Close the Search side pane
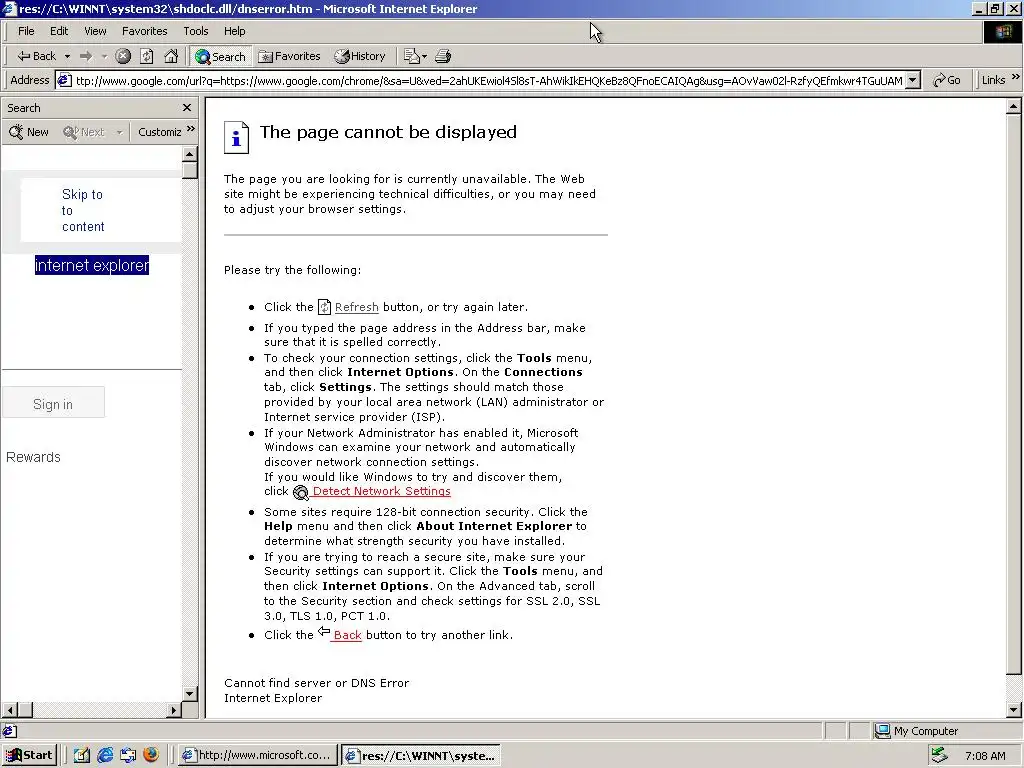This screenshot has width=1024, height=768. coord(187,108)
